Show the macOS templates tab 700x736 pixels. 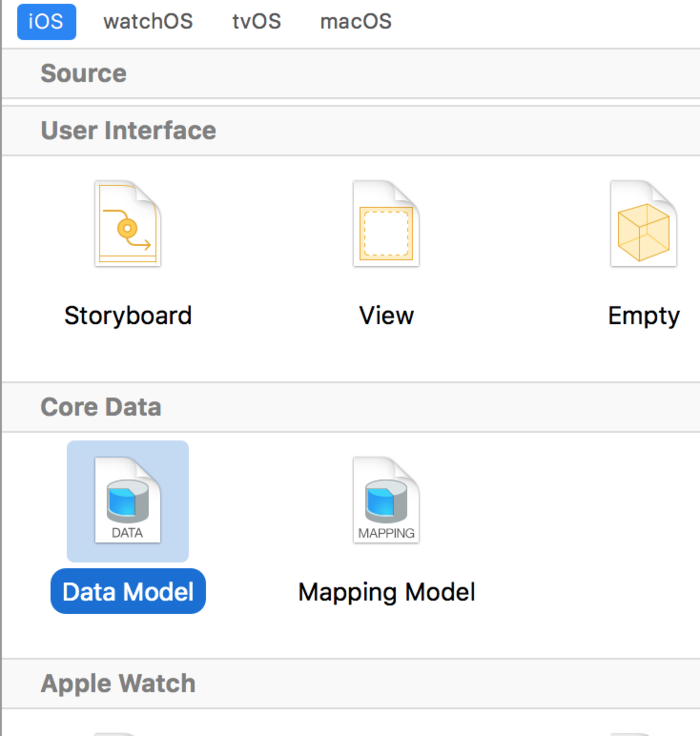click(356, 21)
